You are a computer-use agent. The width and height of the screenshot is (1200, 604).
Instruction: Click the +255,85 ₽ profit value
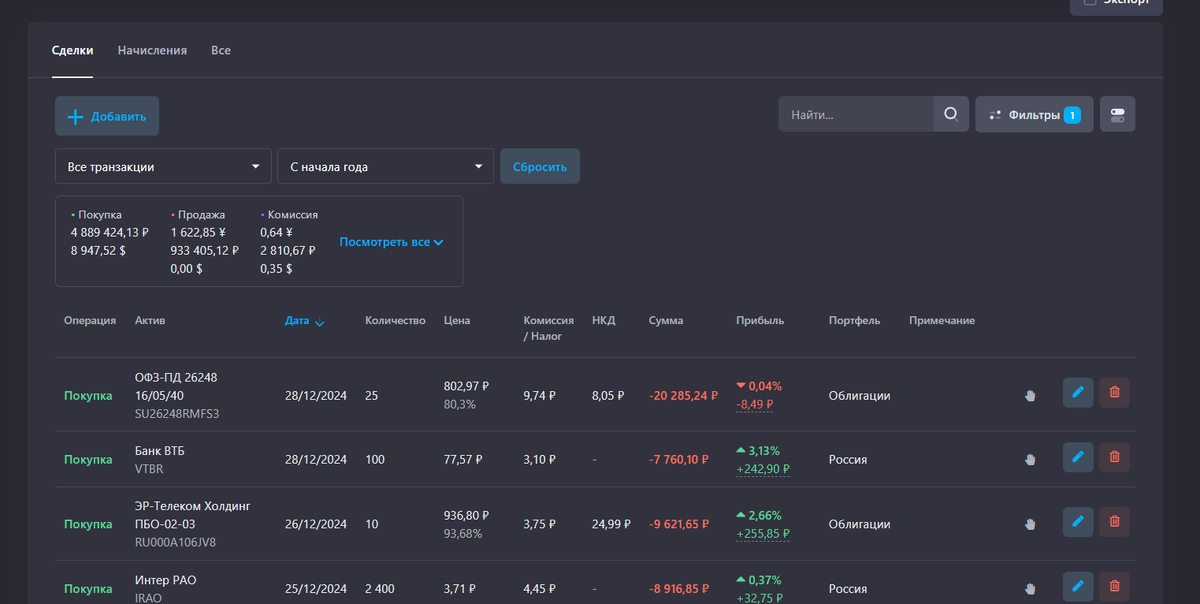[763, 534]
